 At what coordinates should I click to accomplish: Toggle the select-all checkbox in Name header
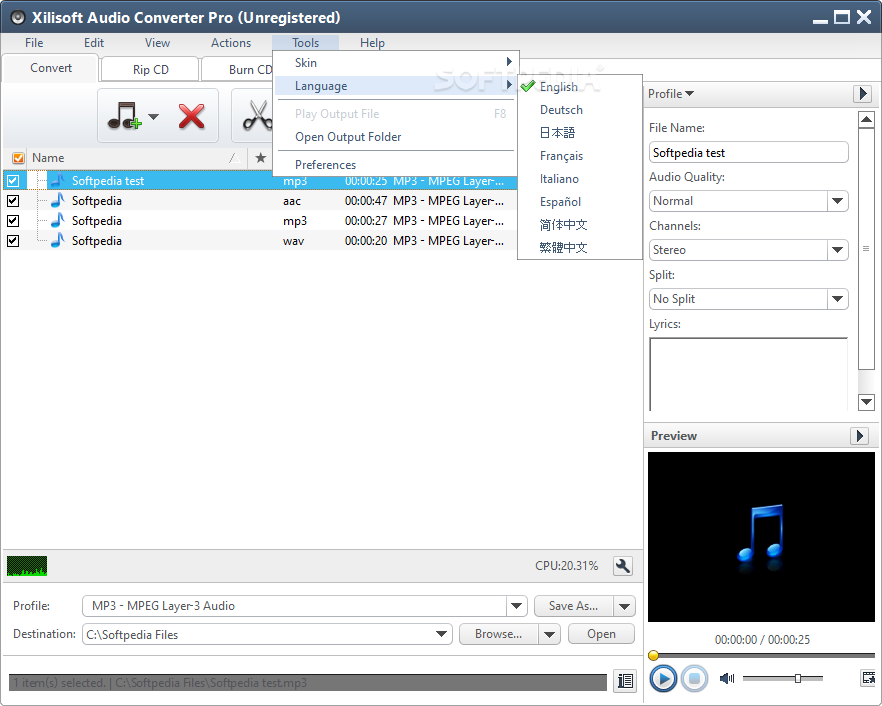pos(19,158)
